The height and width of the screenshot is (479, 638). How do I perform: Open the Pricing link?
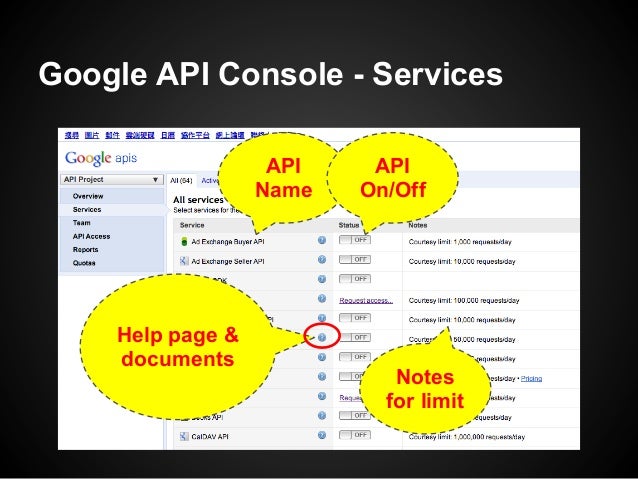click(x=531, y=378)
